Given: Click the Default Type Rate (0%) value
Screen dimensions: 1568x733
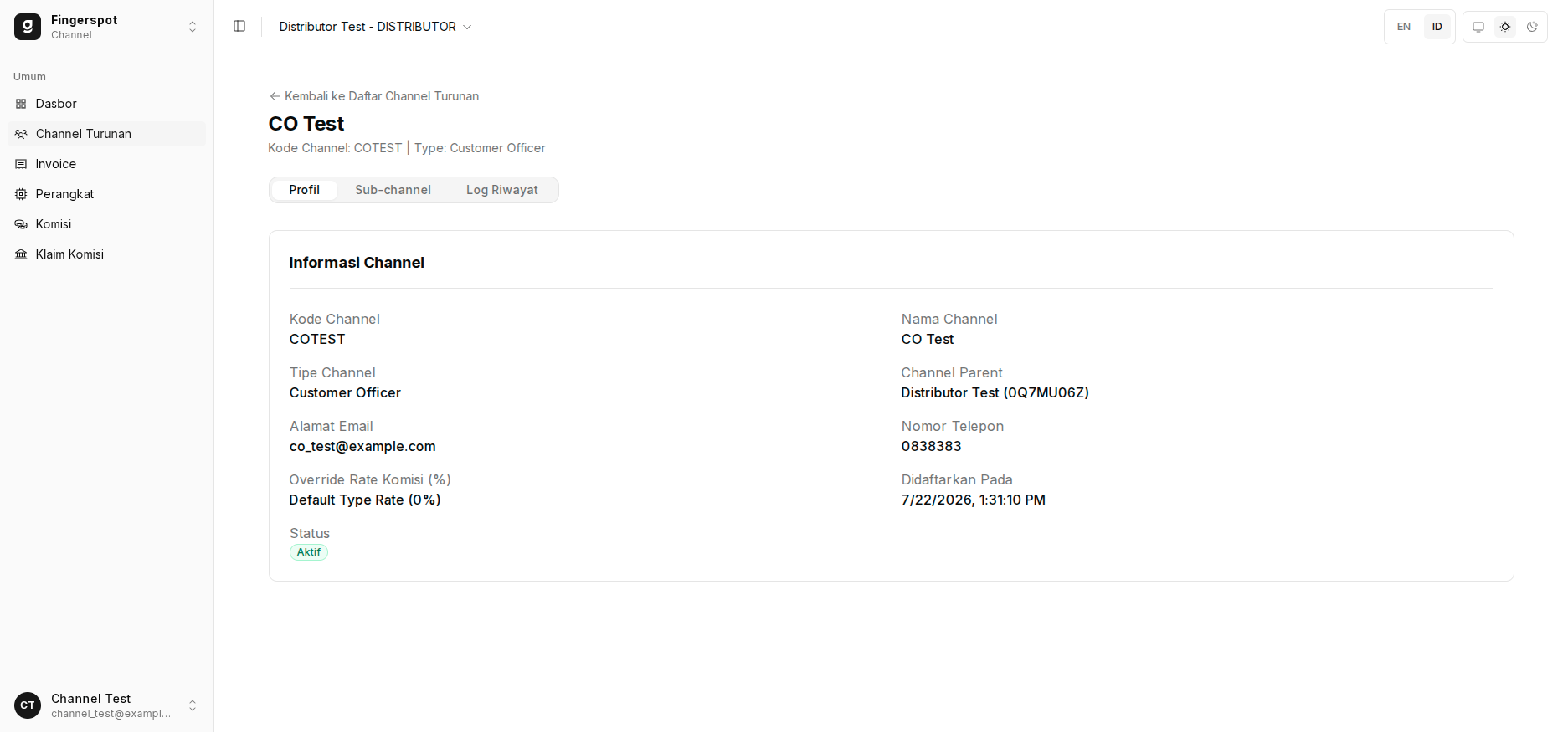Looking at the screenshot, I should 365,500.
